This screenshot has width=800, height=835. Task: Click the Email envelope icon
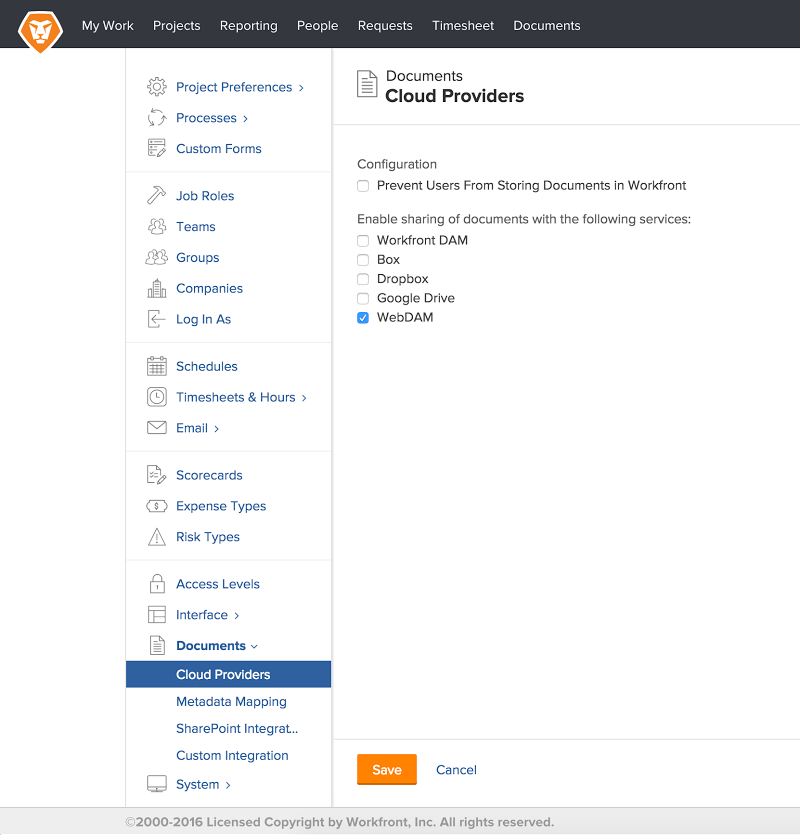pos(157,428)
